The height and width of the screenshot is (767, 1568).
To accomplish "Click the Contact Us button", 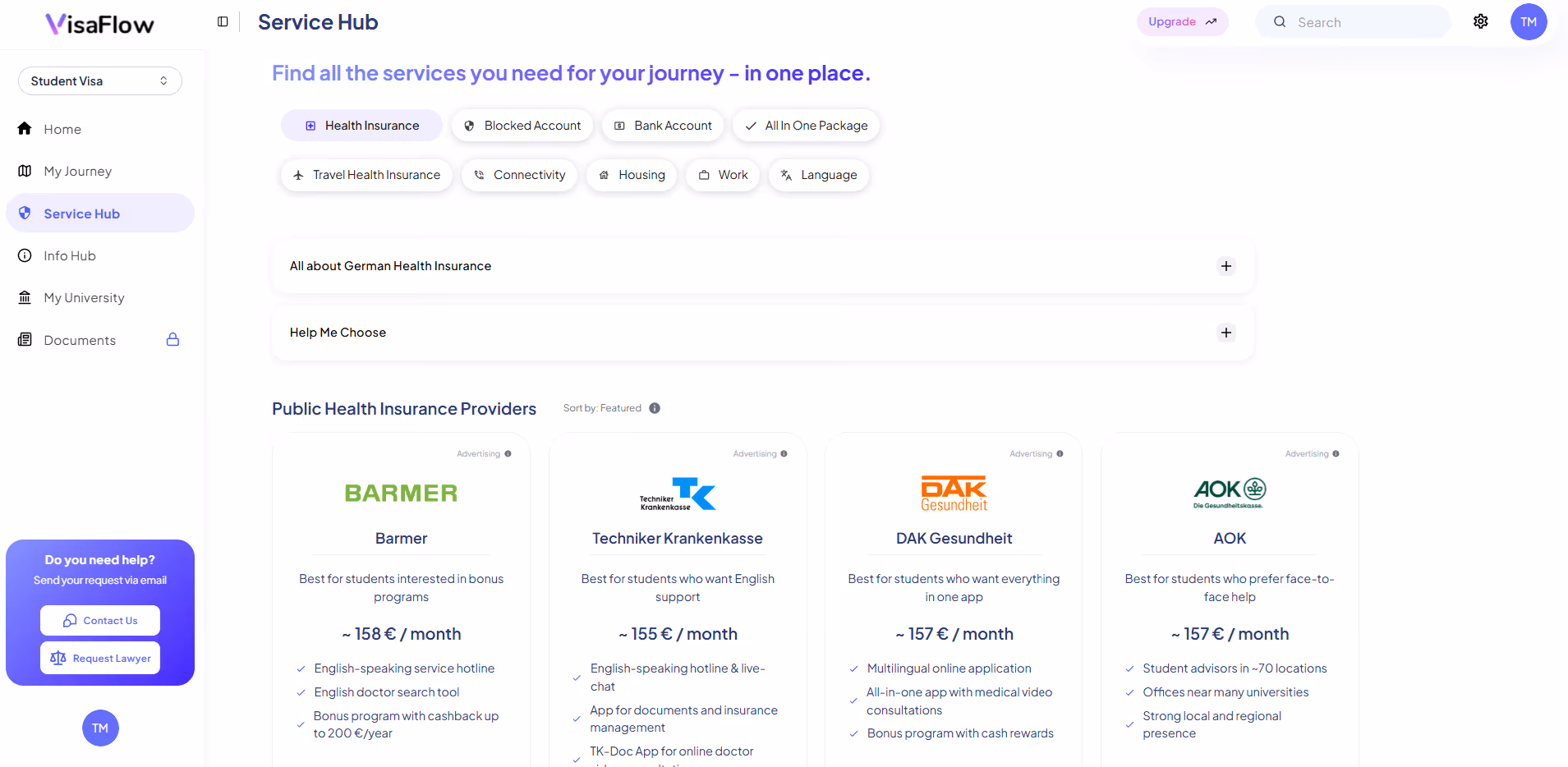I will coord(99,620).
